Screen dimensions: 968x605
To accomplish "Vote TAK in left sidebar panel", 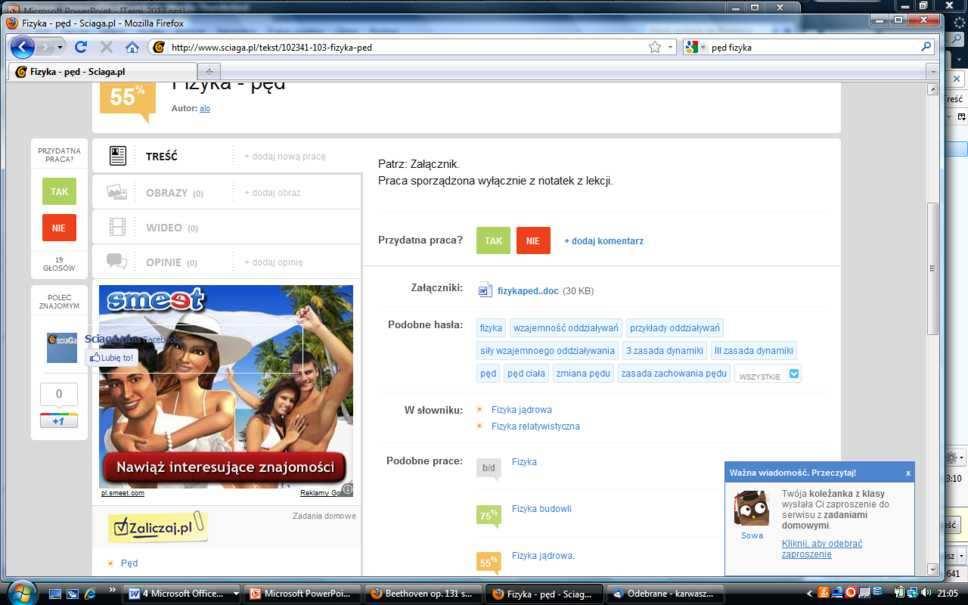I will tap(59, 191).
